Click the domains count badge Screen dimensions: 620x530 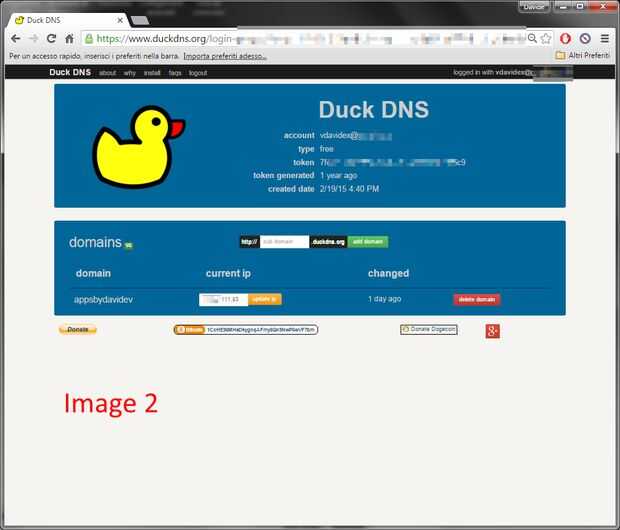tap(128, 246)
